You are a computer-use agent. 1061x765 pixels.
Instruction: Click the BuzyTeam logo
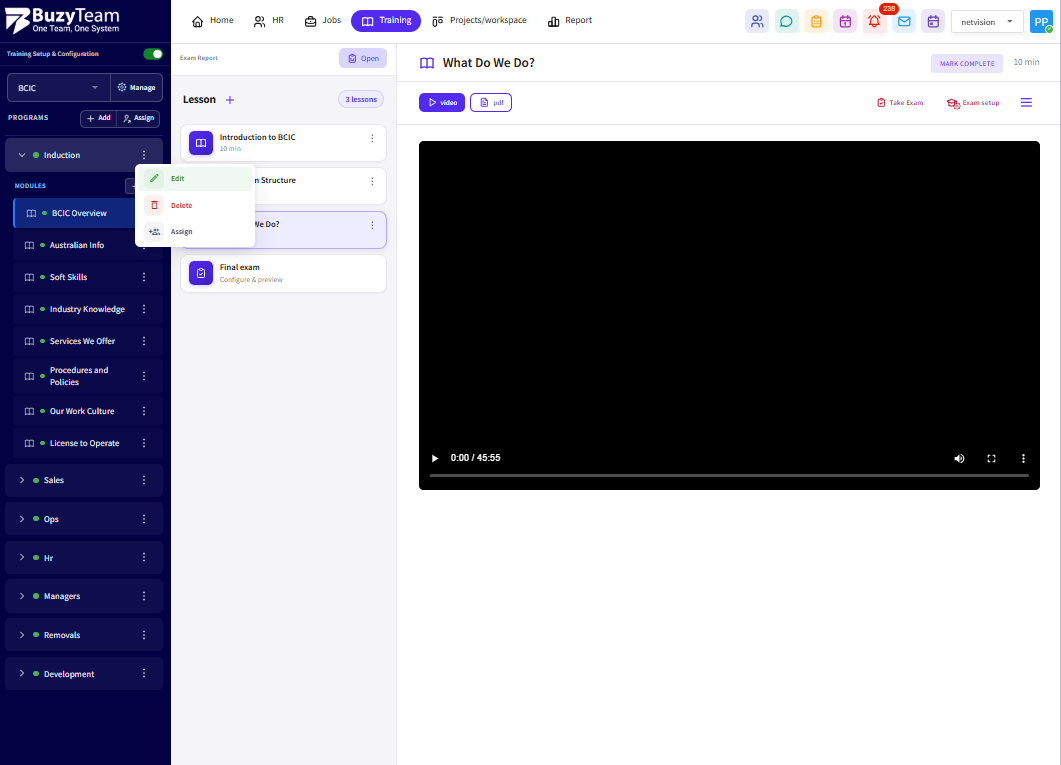click(x=62, y=20)
